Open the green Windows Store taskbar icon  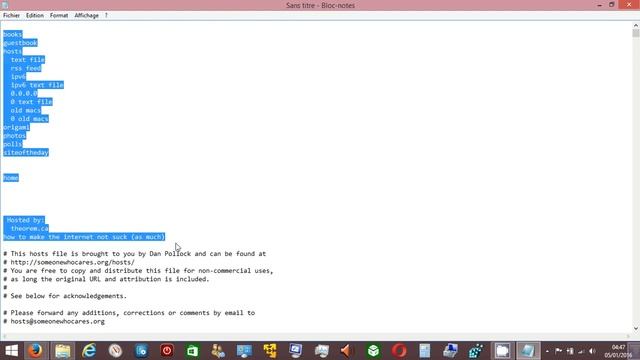point(192,351)
